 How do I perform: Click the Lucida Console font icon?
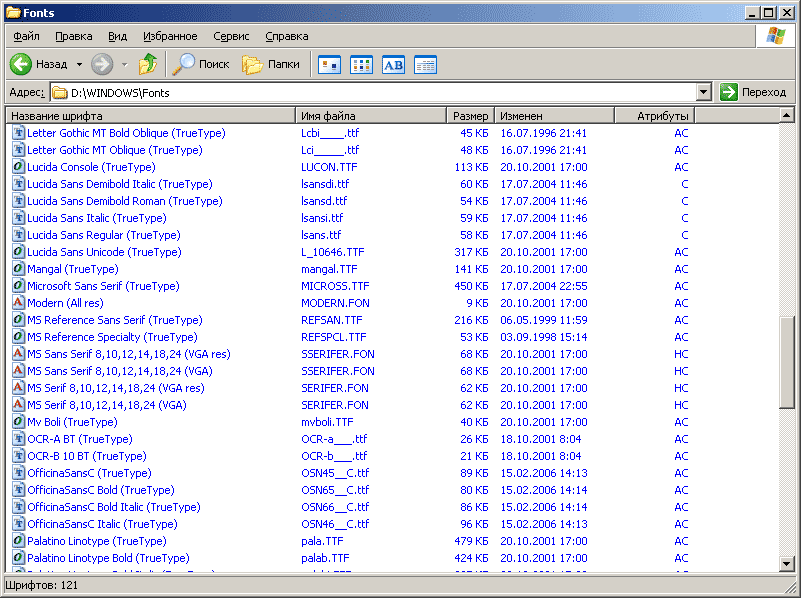(x=18, y=167)
